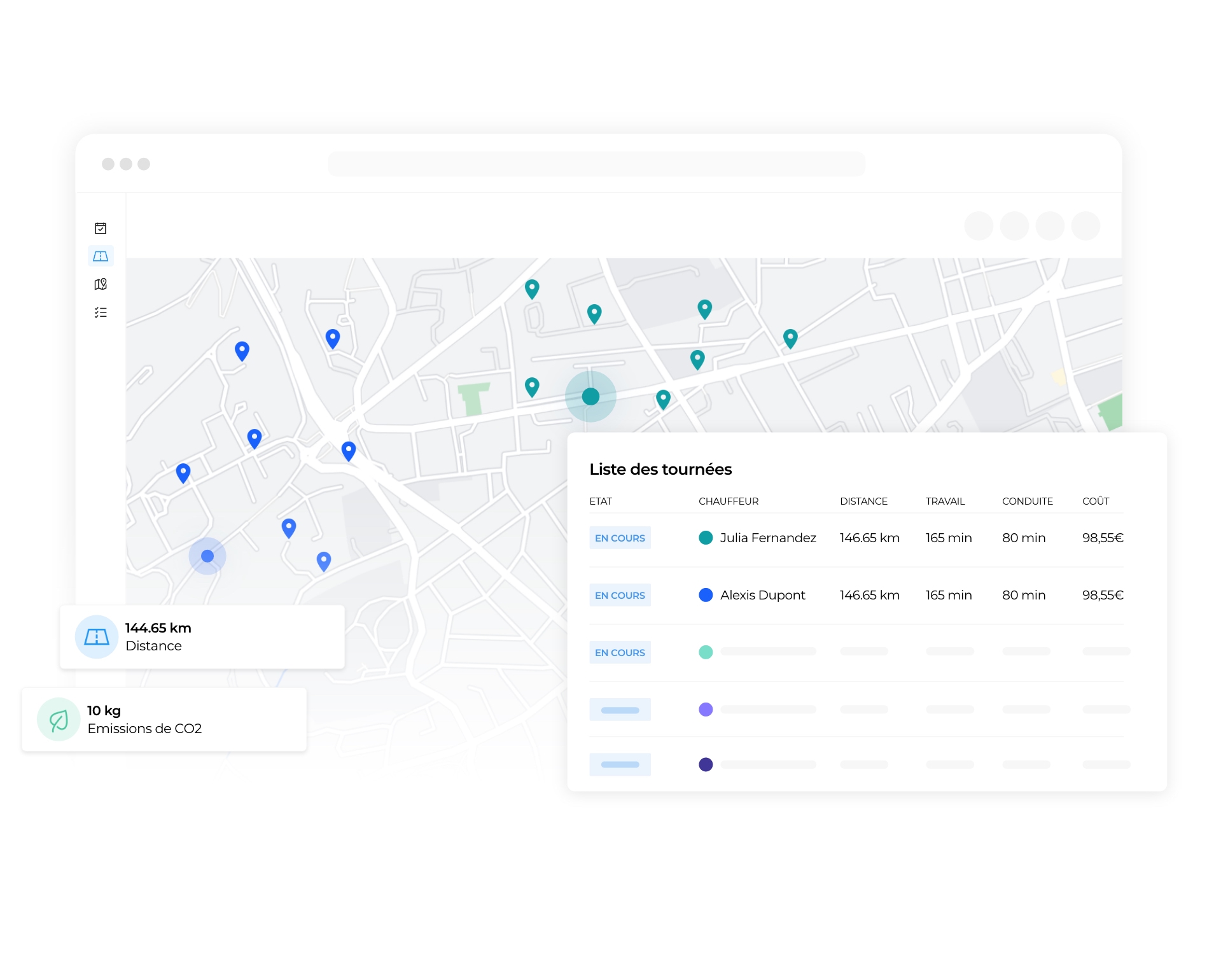Click the 10 kg emissions value
Viewport: 1207px width, 980px height.
(104, 711)
